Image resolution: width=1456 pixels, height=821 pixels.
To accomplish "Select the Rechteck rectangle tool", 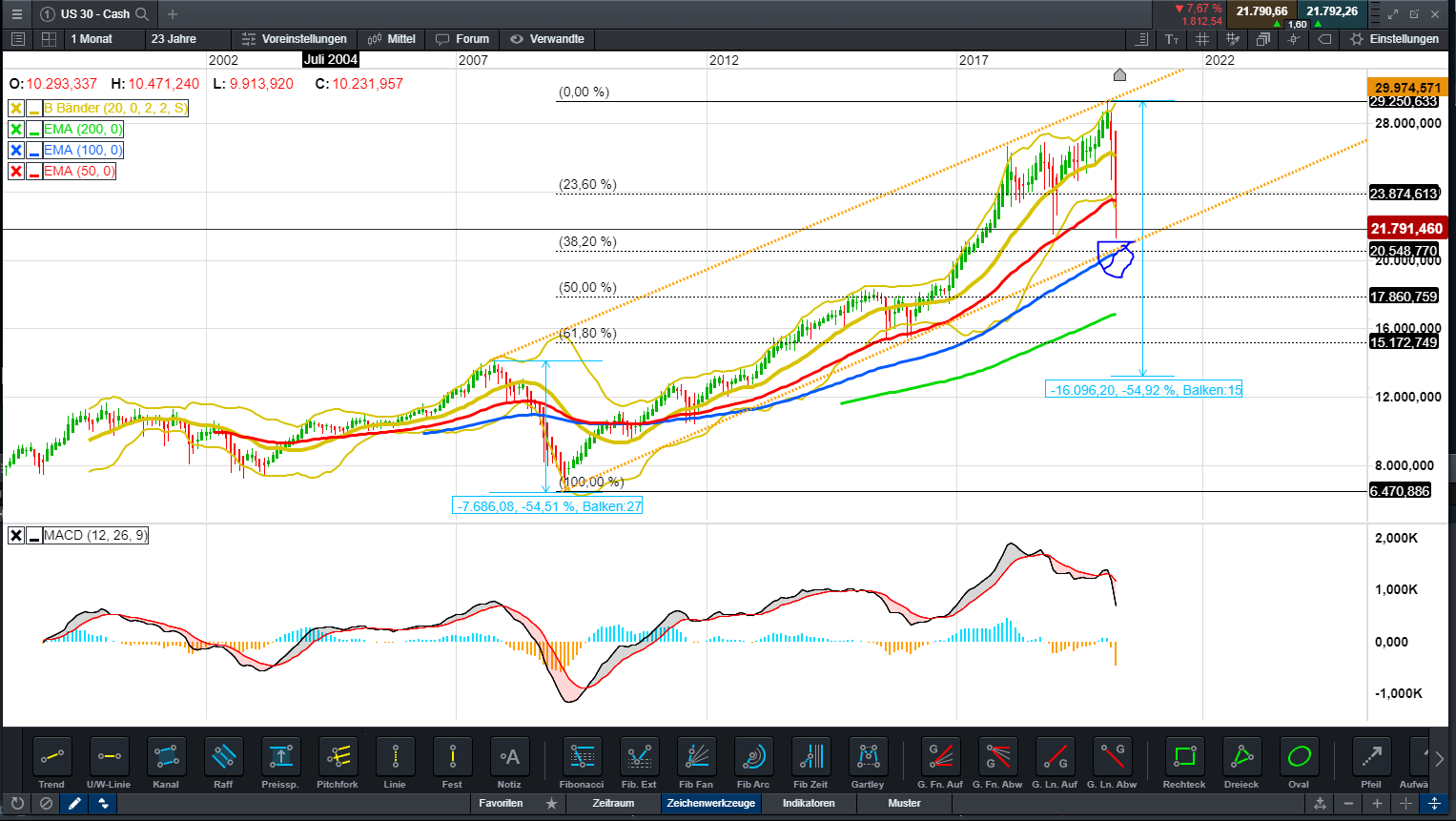I will pyautogui.click(x=1184, y=757).
